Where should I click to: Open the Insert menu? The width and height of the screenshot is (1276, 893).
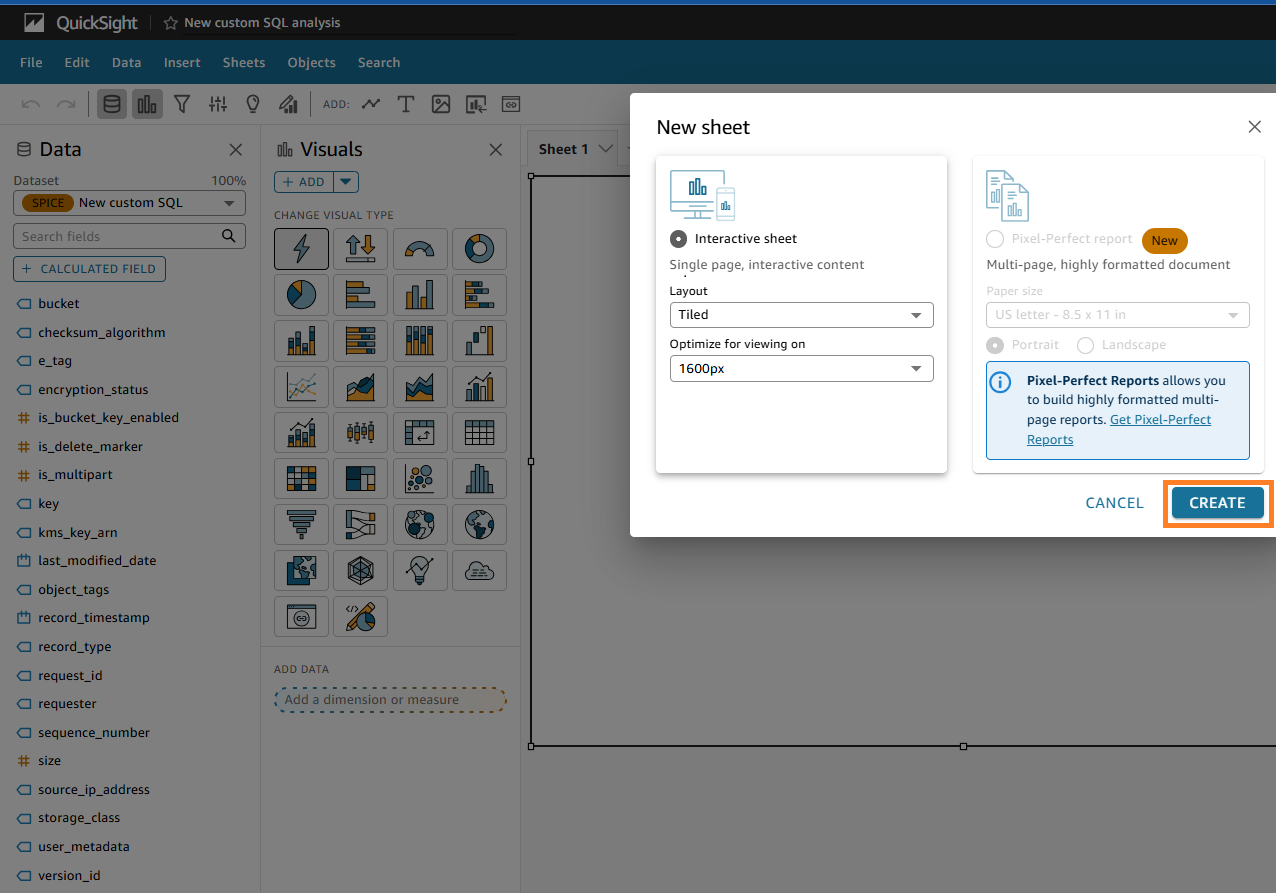(182, 62)
